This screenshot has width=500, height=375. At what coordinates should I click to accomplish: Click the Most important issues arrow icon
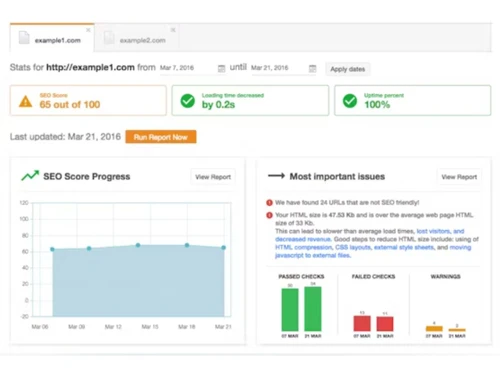tap(276, 176)
